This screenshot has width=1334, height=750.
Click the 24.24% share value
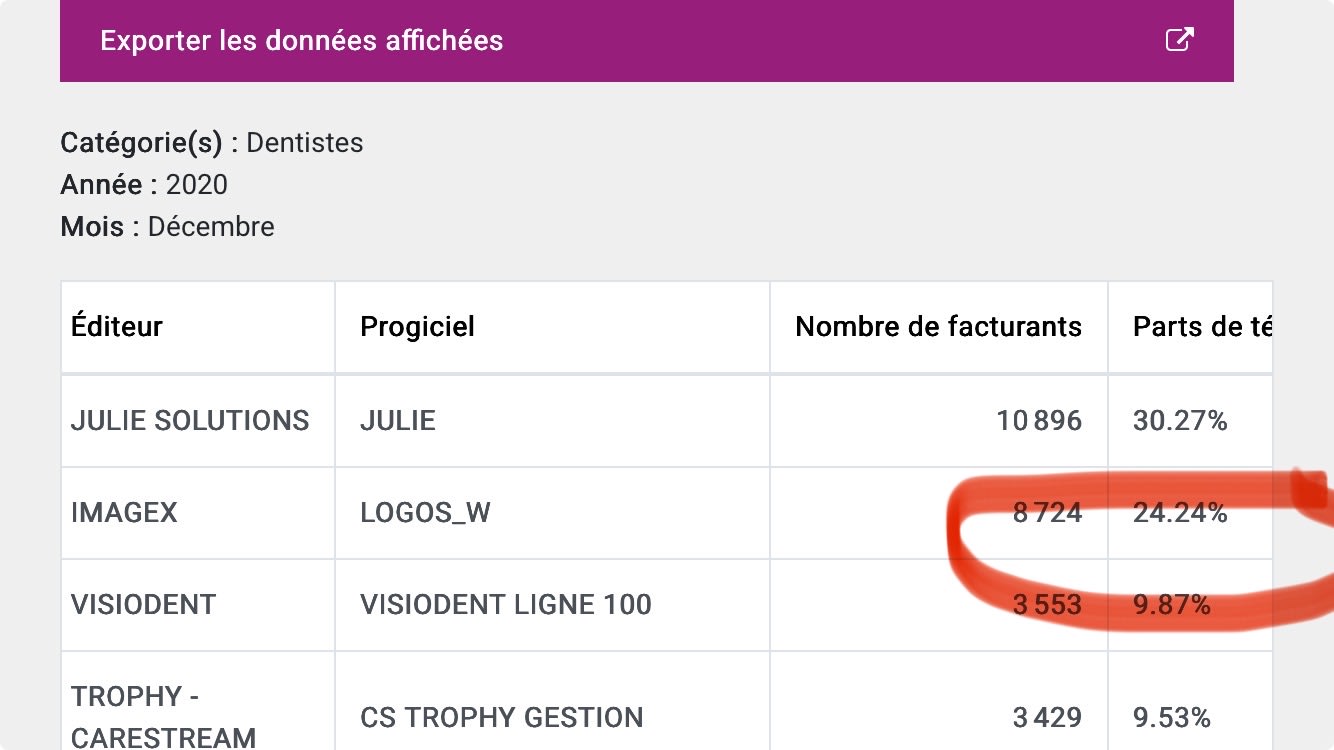1180,513
